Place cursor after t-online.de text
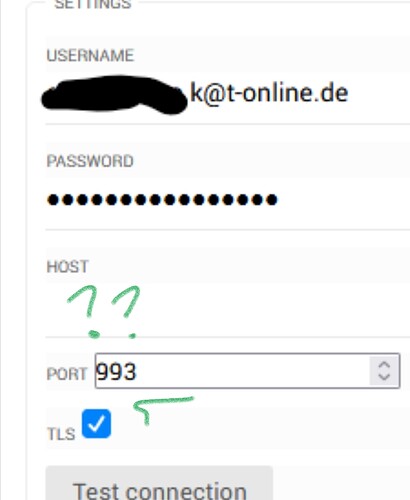 pyautogui.click(x=350, y=94)
